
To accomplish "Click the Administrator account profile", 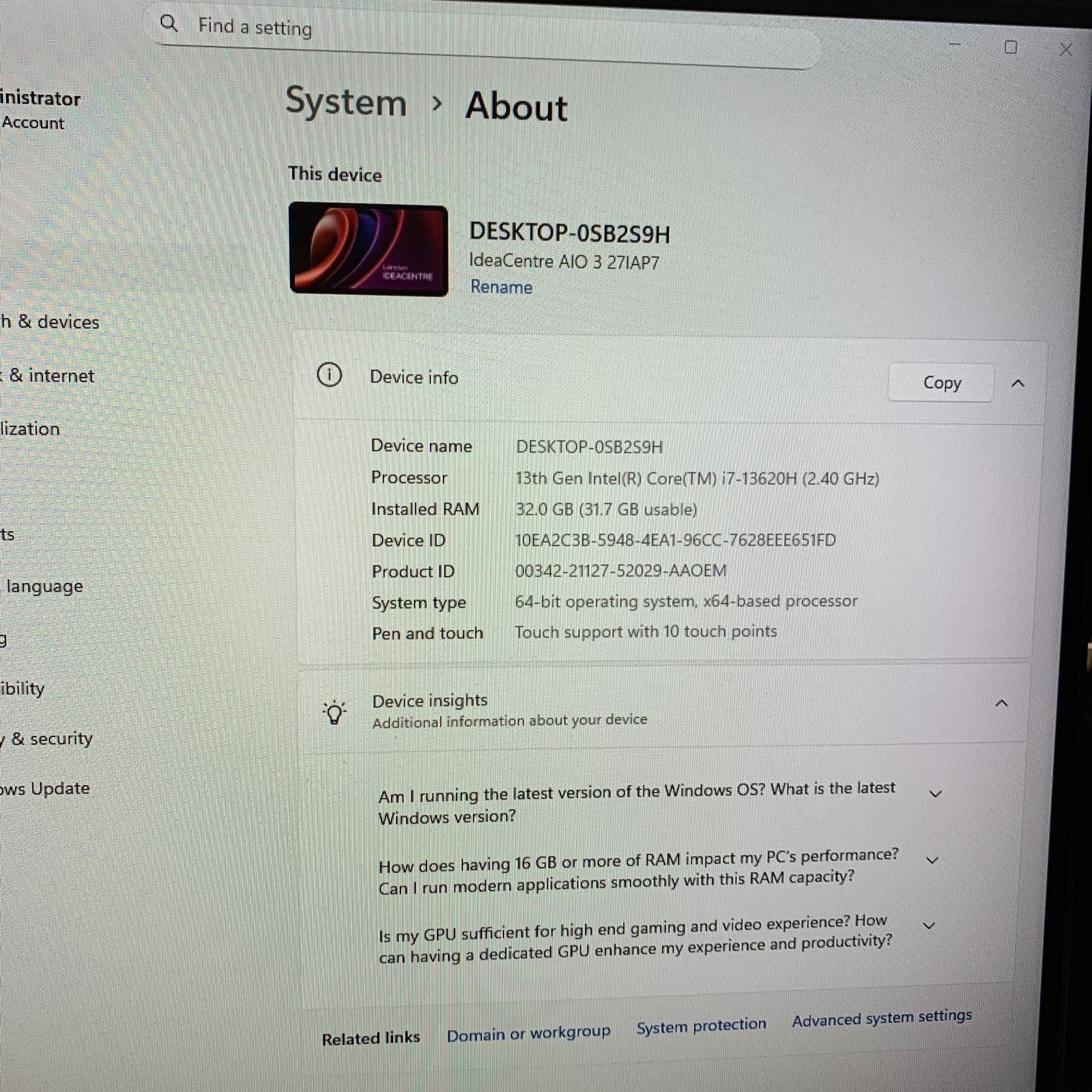I will point(40,109).
